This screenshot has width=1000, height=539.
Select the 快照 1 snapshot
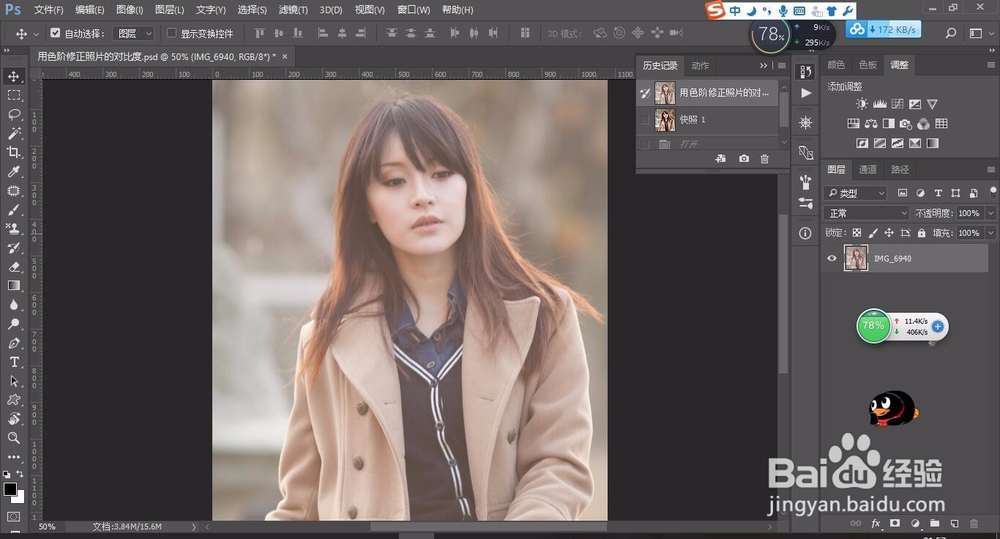pos(708,119)
